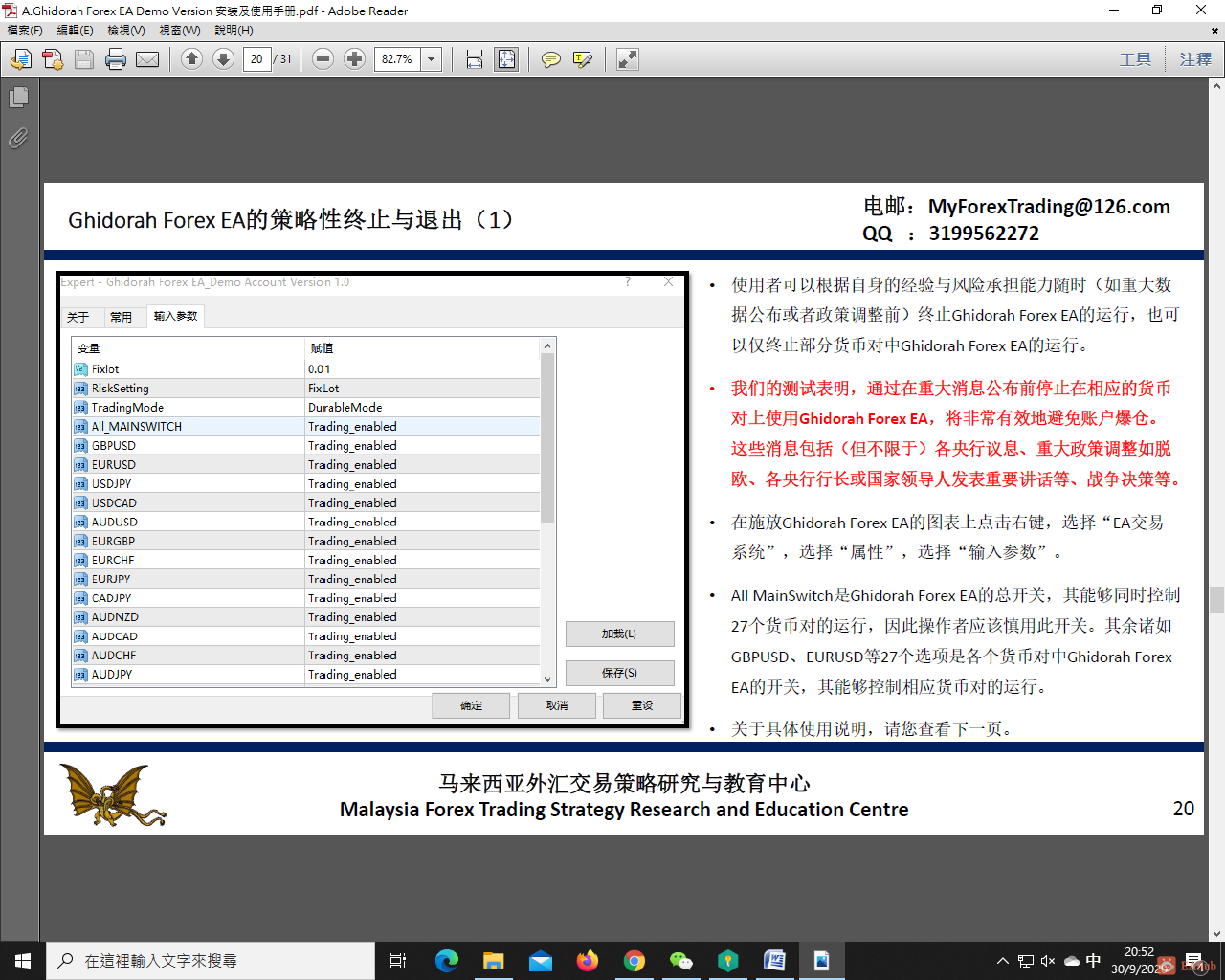This screenshot has height=980, width=1225.
Task: Click the zoom percentage field 82.7%
Action: 397,59
